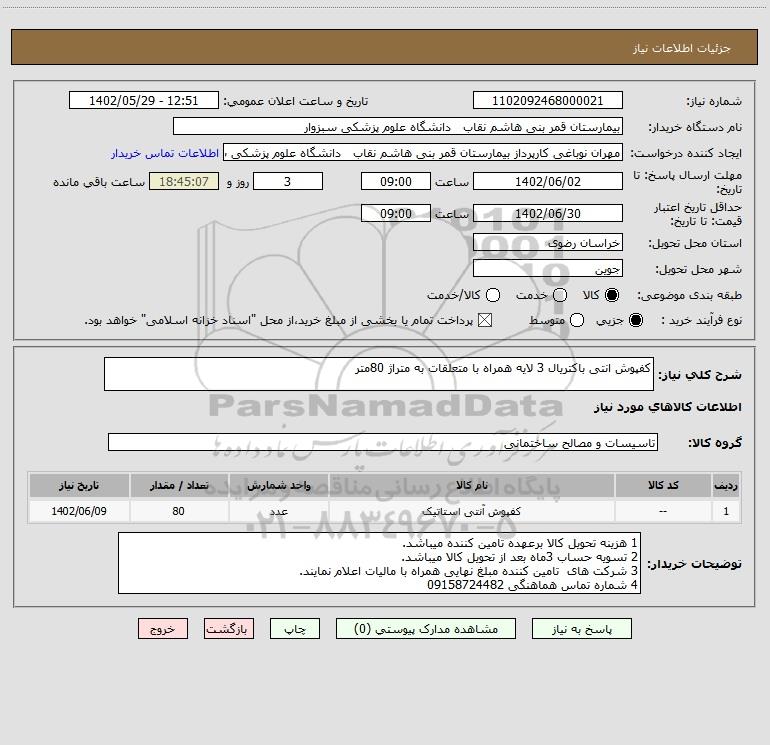Toggle the Islamic treasury payment checkbox
The image size is (770, 745).
coord(485,320)
